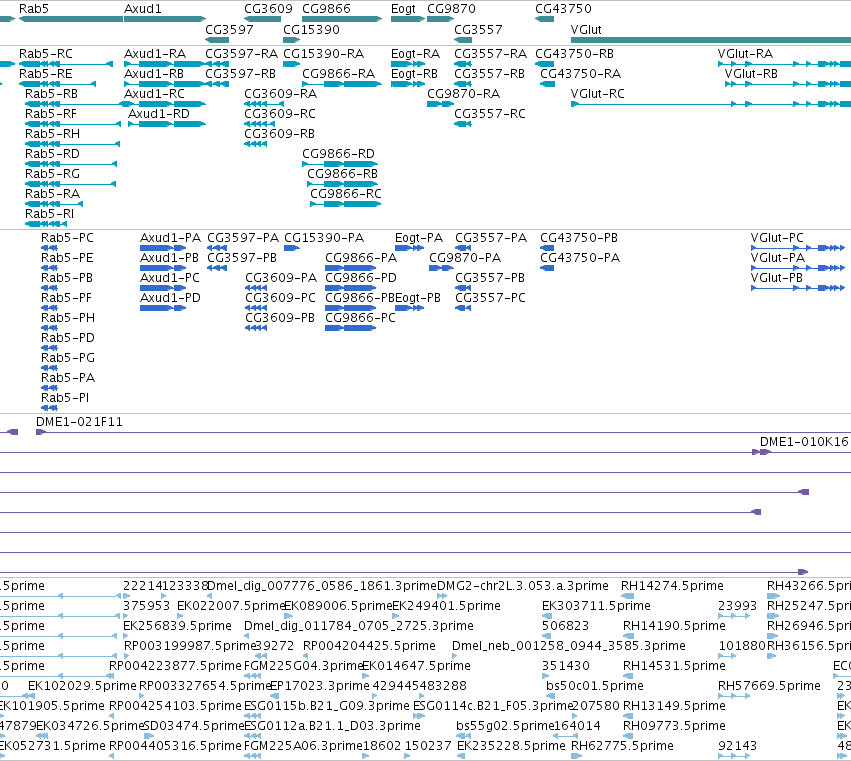Select the CG9866 gene feature
851x761 pixels.
(342, 19)
